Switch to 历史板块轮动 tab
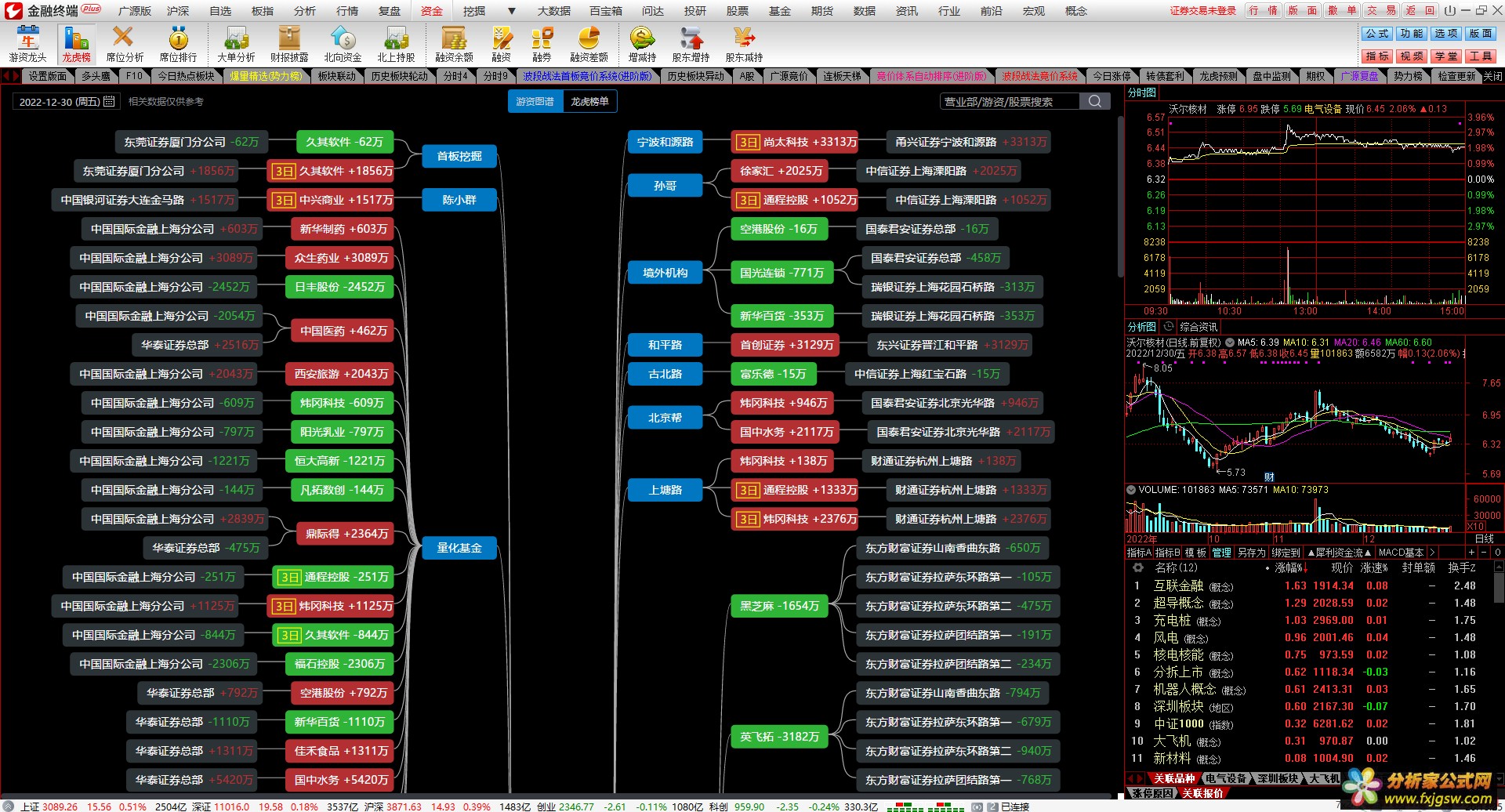This screenshot has height=812, width=1505. click(x=400, y=76)
